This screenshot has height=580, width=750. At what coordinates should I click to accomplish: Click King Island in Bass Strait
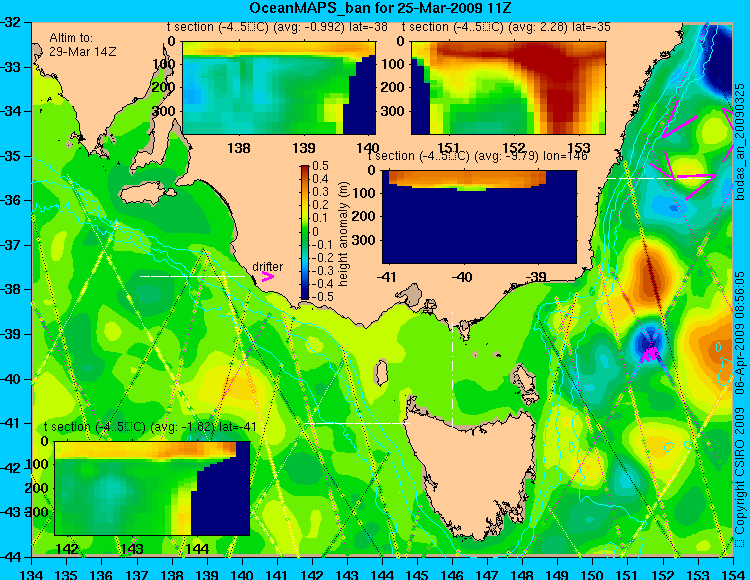pos(381,372)
